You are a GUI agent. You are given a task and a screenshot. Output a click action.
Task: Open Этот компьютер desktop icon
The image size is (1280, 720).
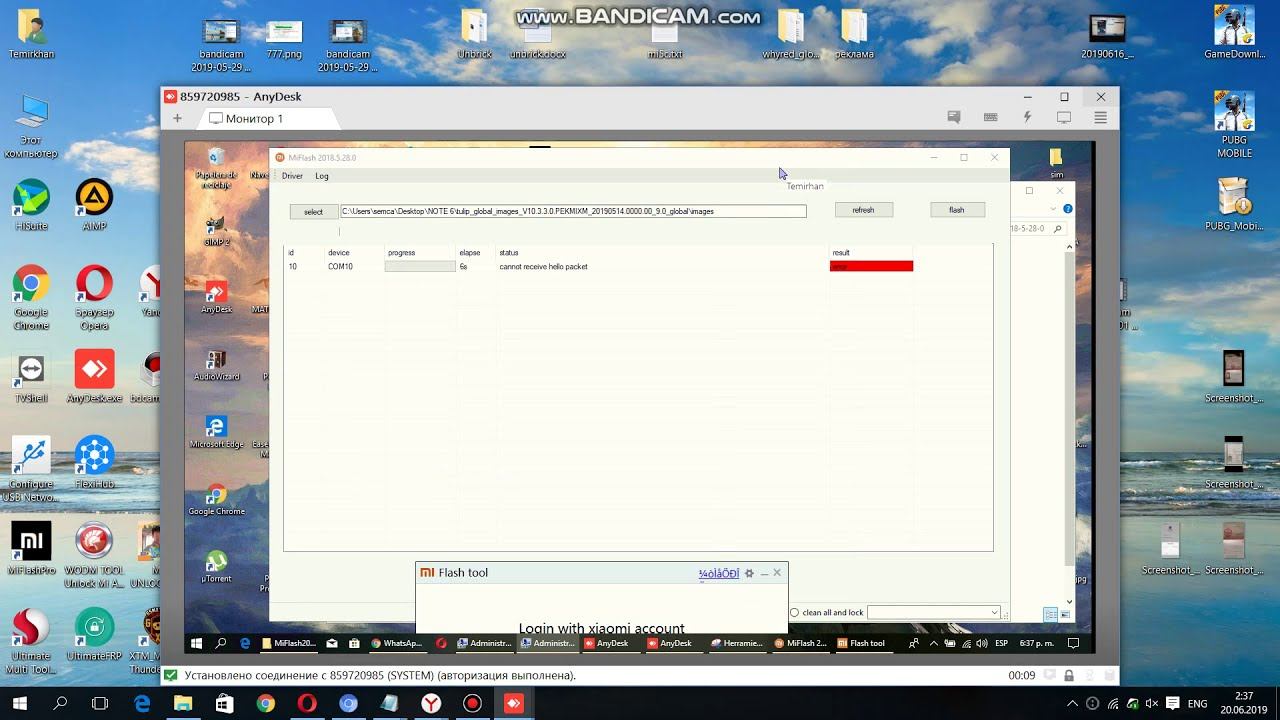[x=31, y=126]
